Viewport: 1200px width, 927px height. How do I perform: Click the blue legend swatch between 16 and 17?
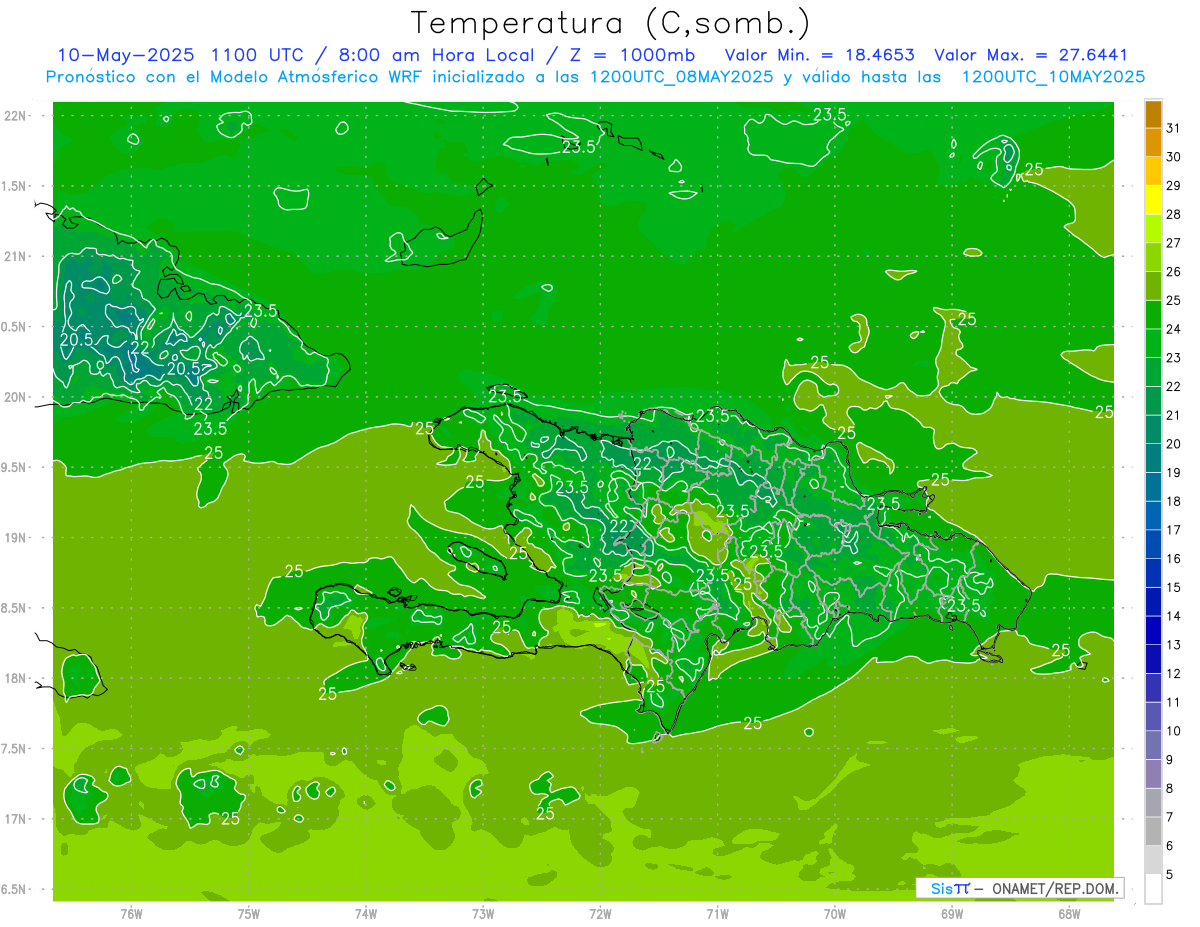coord(1153,544)
